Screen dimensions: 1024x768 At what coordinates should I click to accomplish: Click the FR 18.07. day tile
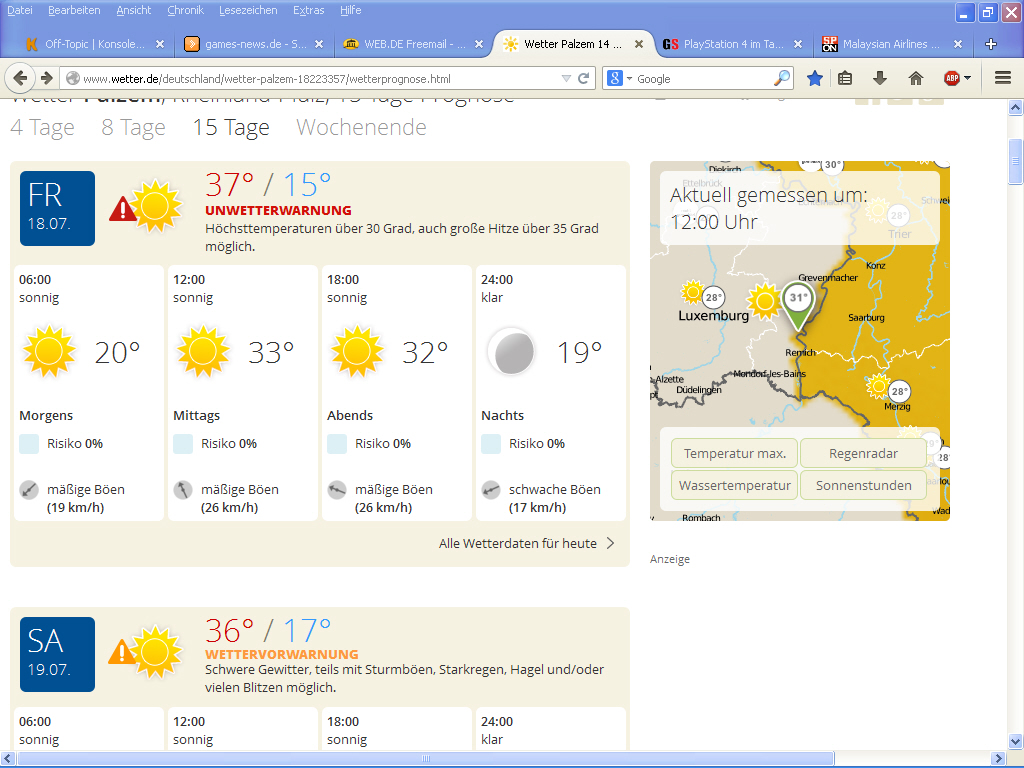57,208
